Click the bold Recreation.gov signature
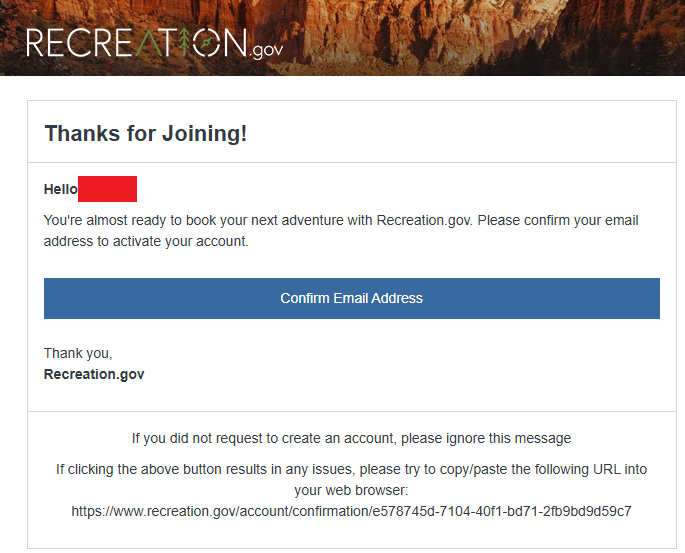 pos(94,374)
